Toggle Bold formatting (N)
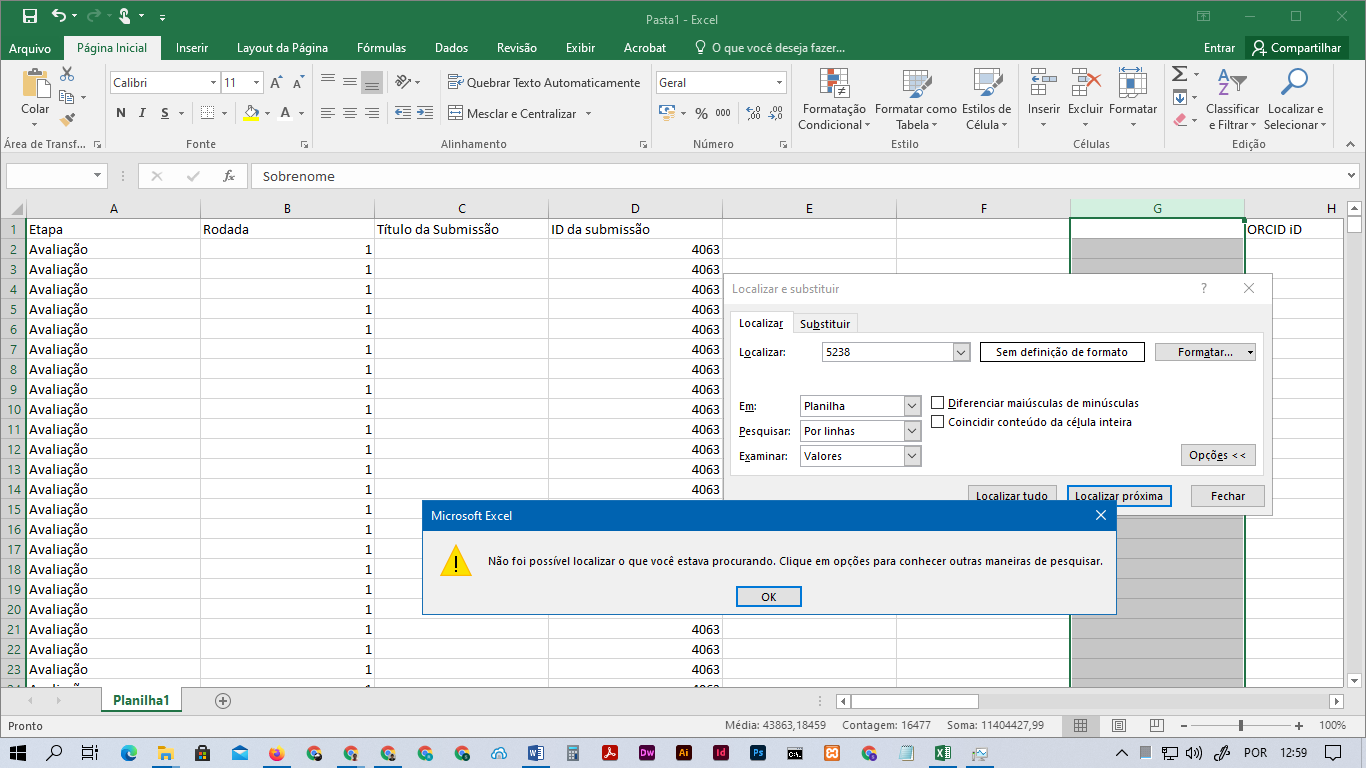Viewport: 1366px width, 768px height. click(x=121, y=113)
